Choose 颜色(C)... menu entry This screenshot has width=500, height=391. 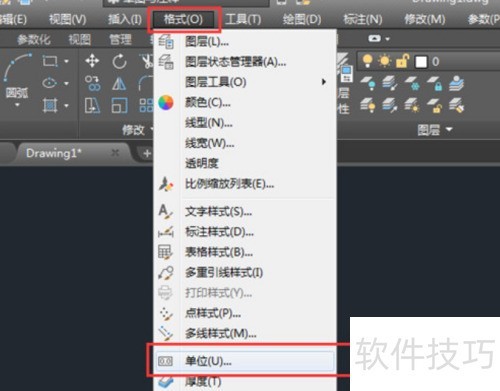245,103
